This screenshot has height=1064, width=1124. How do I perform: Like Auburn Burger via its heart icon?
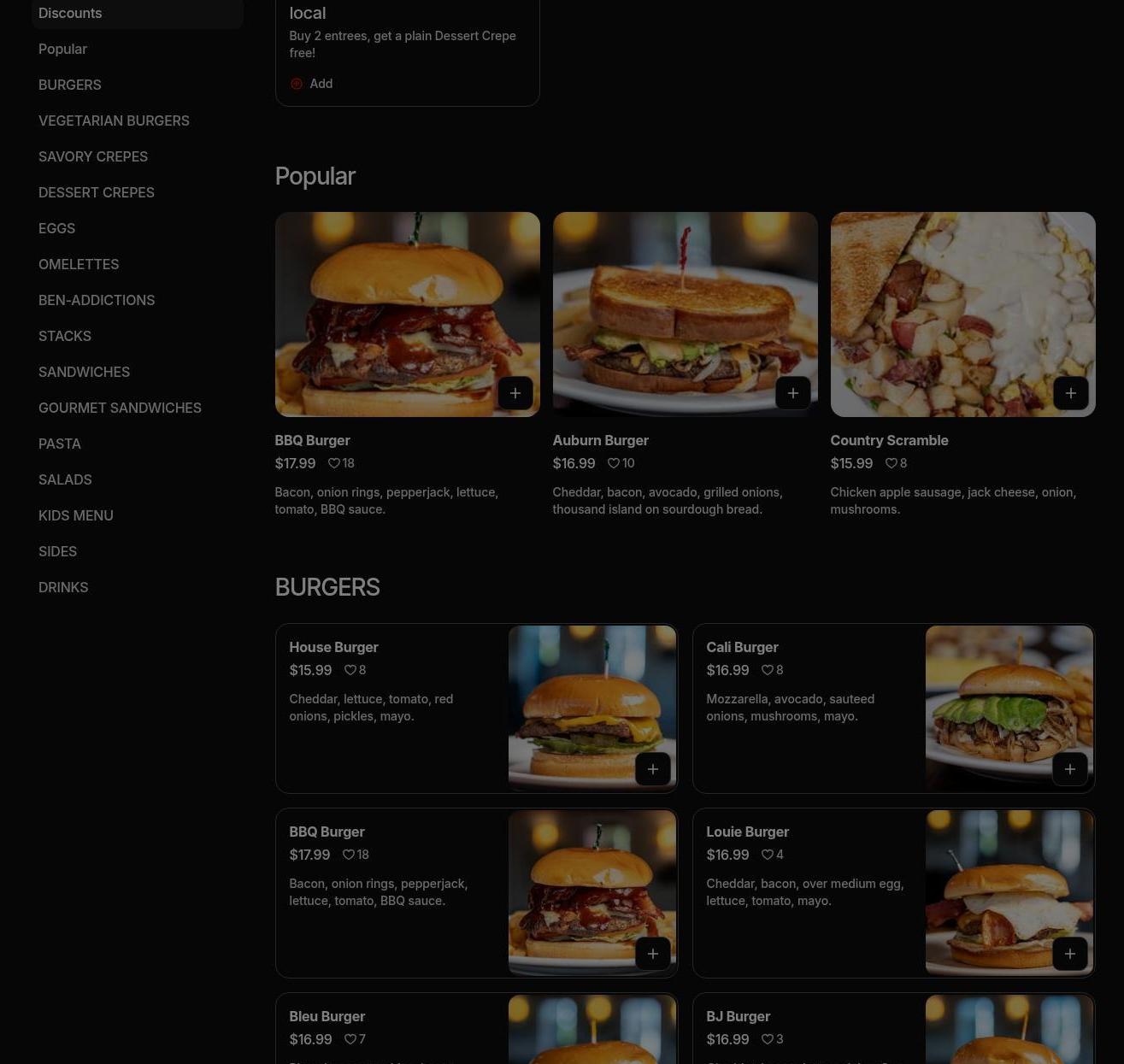pos(613,463)
